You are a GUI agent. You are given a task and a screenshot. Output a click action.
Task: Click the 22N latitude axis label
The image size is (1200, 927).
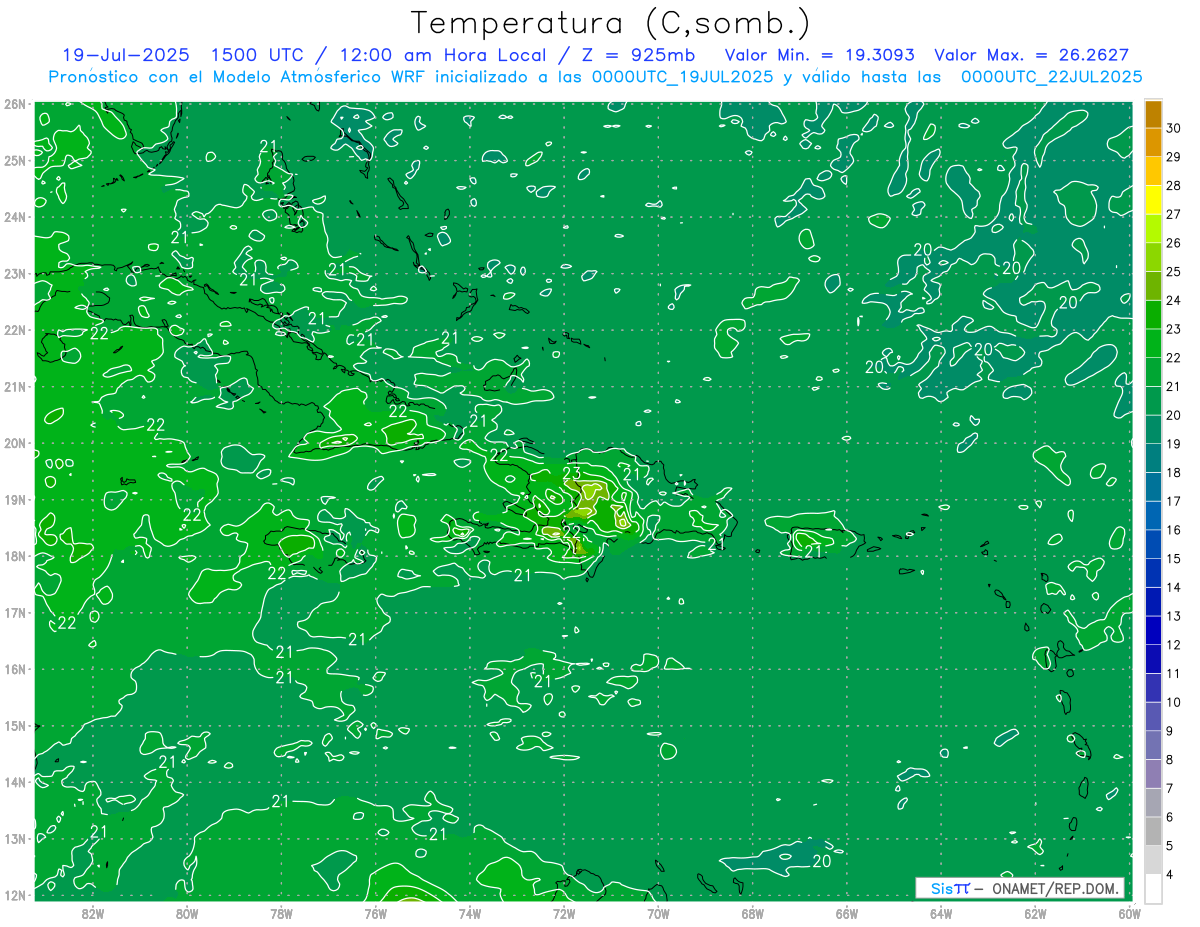[x=15, y=330]
